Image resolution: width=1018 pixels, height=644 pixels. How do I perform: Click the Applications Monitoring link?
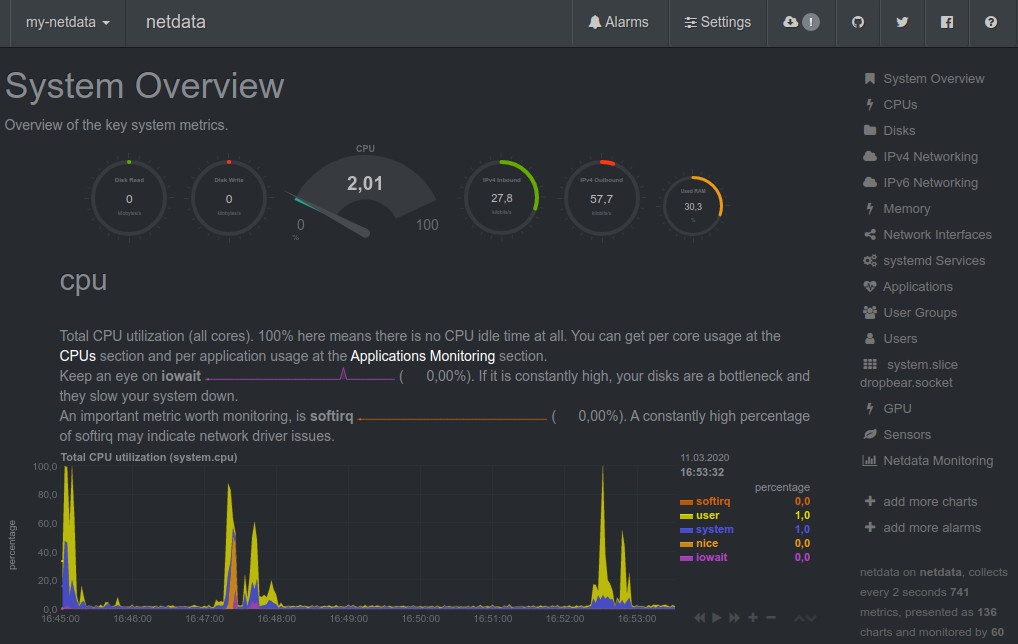tap(423, 356)
